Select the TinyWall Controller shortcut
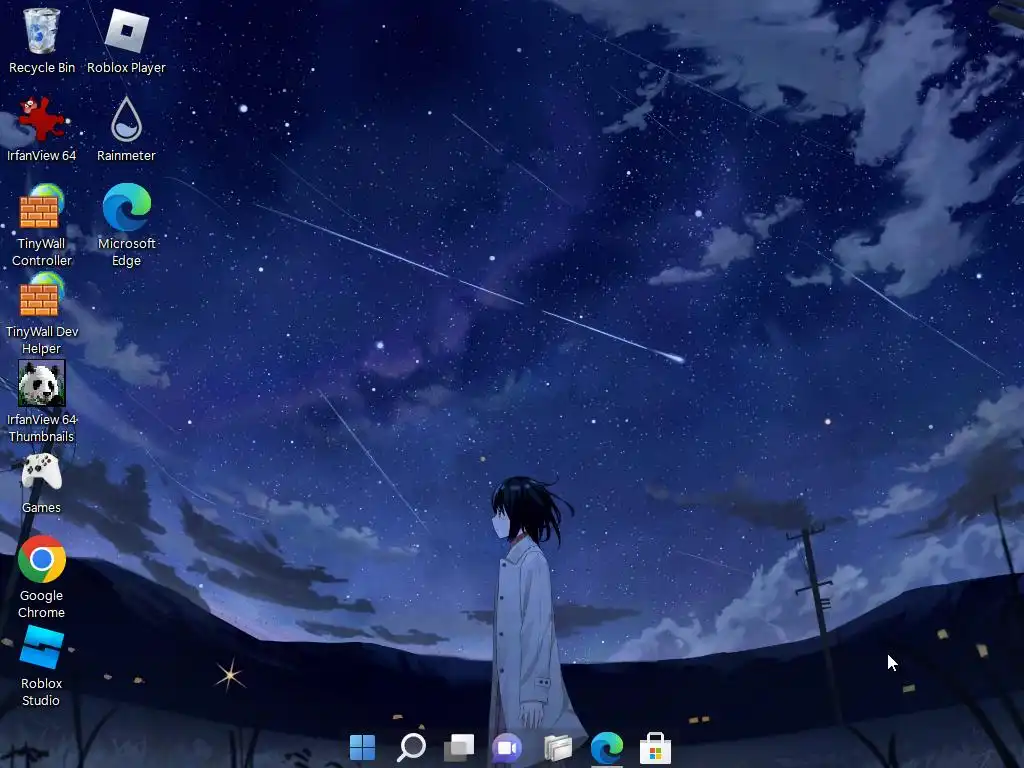Image resolution: width=1024 pixels, height=768 pixels. coord(41,225)
